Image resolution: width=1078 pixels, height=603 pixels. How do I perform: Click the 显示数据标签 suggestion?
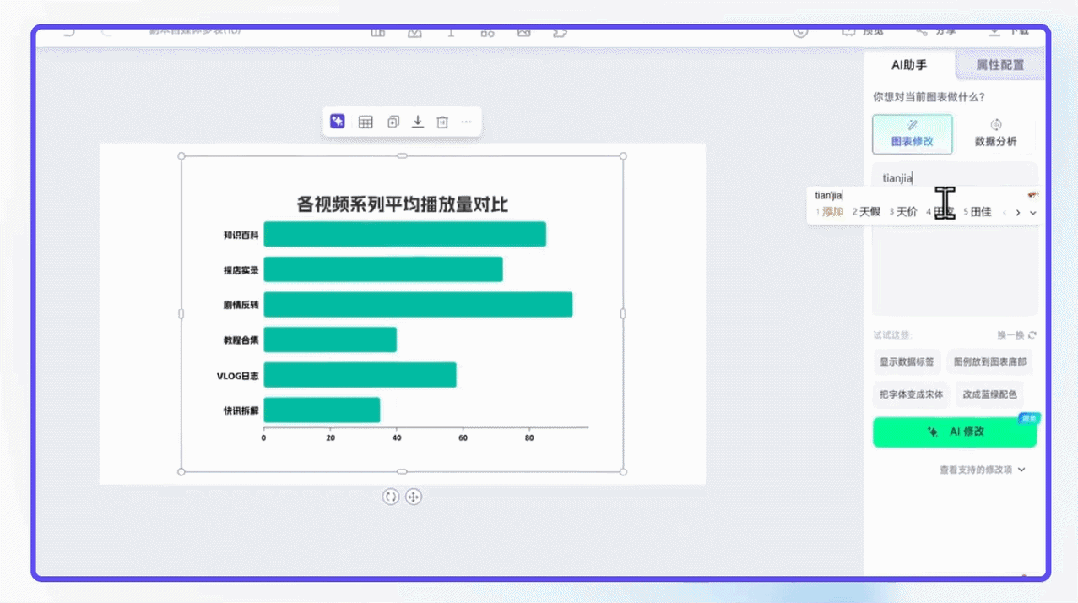tap(908, 362)
